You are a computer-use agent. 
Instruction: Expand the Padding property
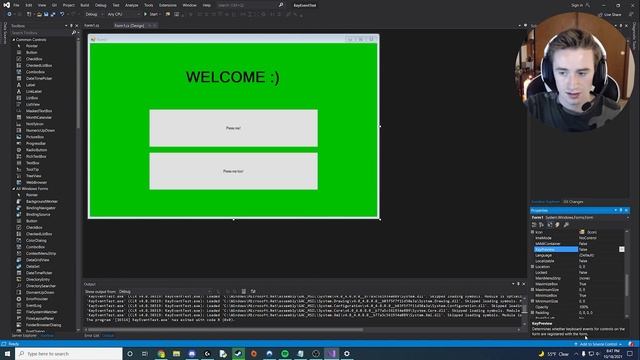click(x=533, y=313)
